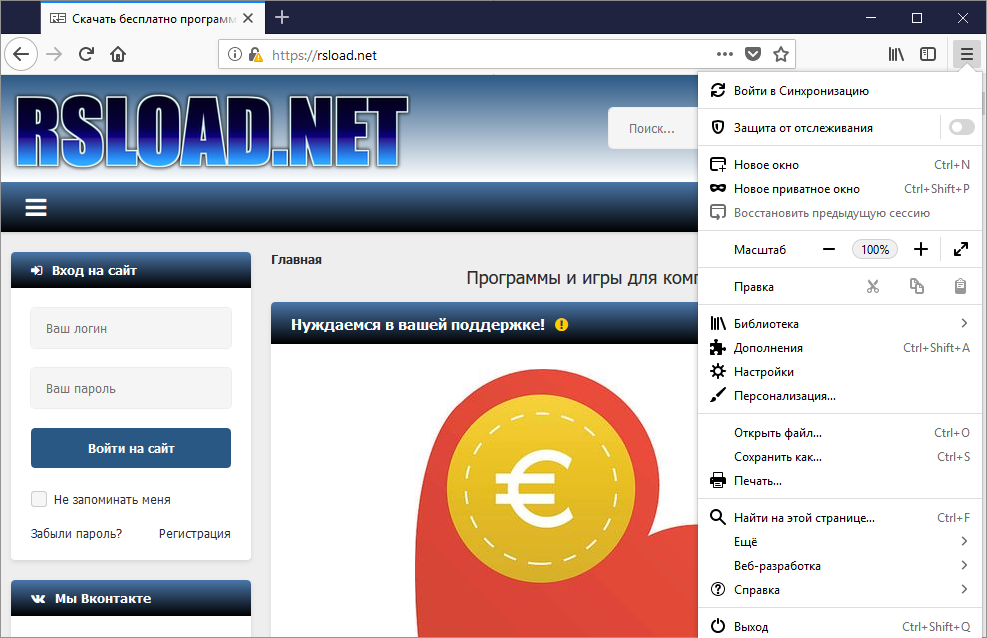Click the address bar URL

click(x=324, y=55)
